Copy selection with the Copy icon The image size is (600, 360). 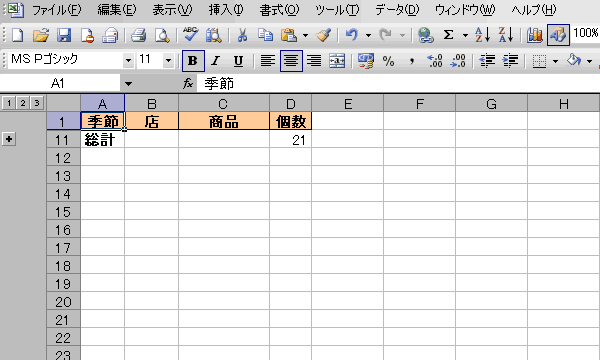click(x=265, y=35)
